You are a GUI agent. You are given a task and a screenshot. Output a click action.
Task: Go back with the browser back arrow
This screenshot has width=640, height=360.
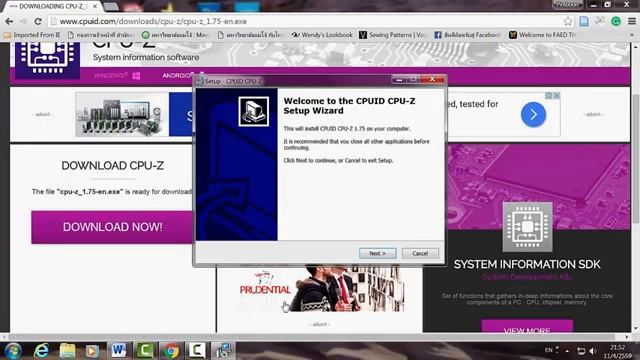(x=9, y=21)
